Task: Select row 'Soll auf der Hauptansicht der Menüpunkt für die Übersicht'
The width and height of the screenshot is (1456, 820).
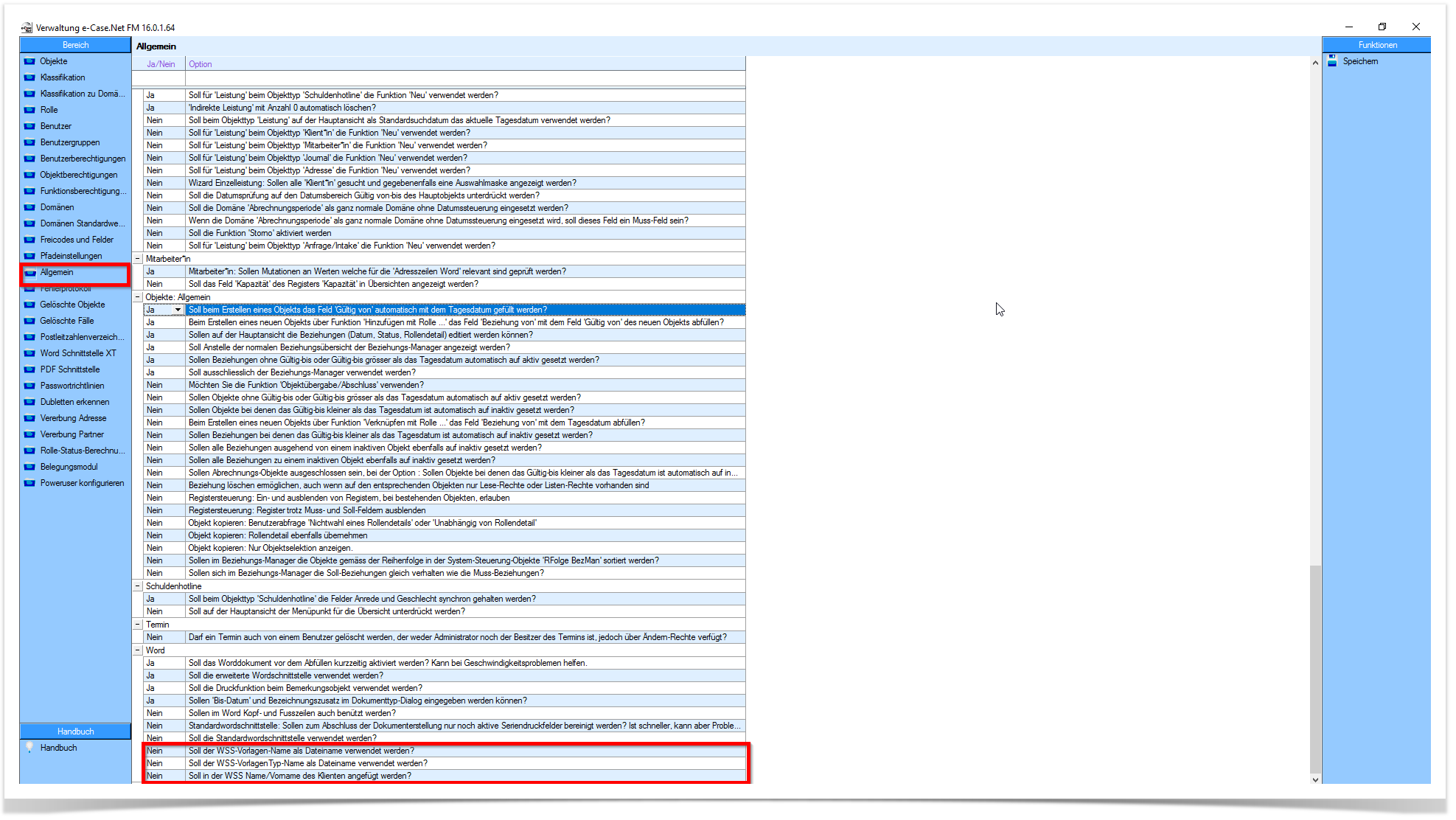Action: click(x=444, y=611)
